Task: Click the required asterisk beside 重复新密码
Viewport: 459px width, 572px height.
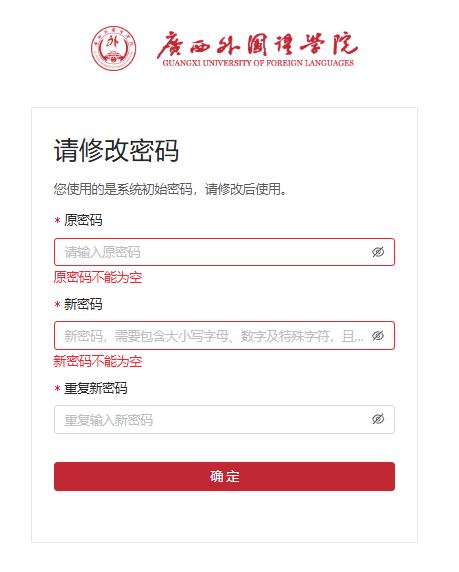Action: (57, 389)
